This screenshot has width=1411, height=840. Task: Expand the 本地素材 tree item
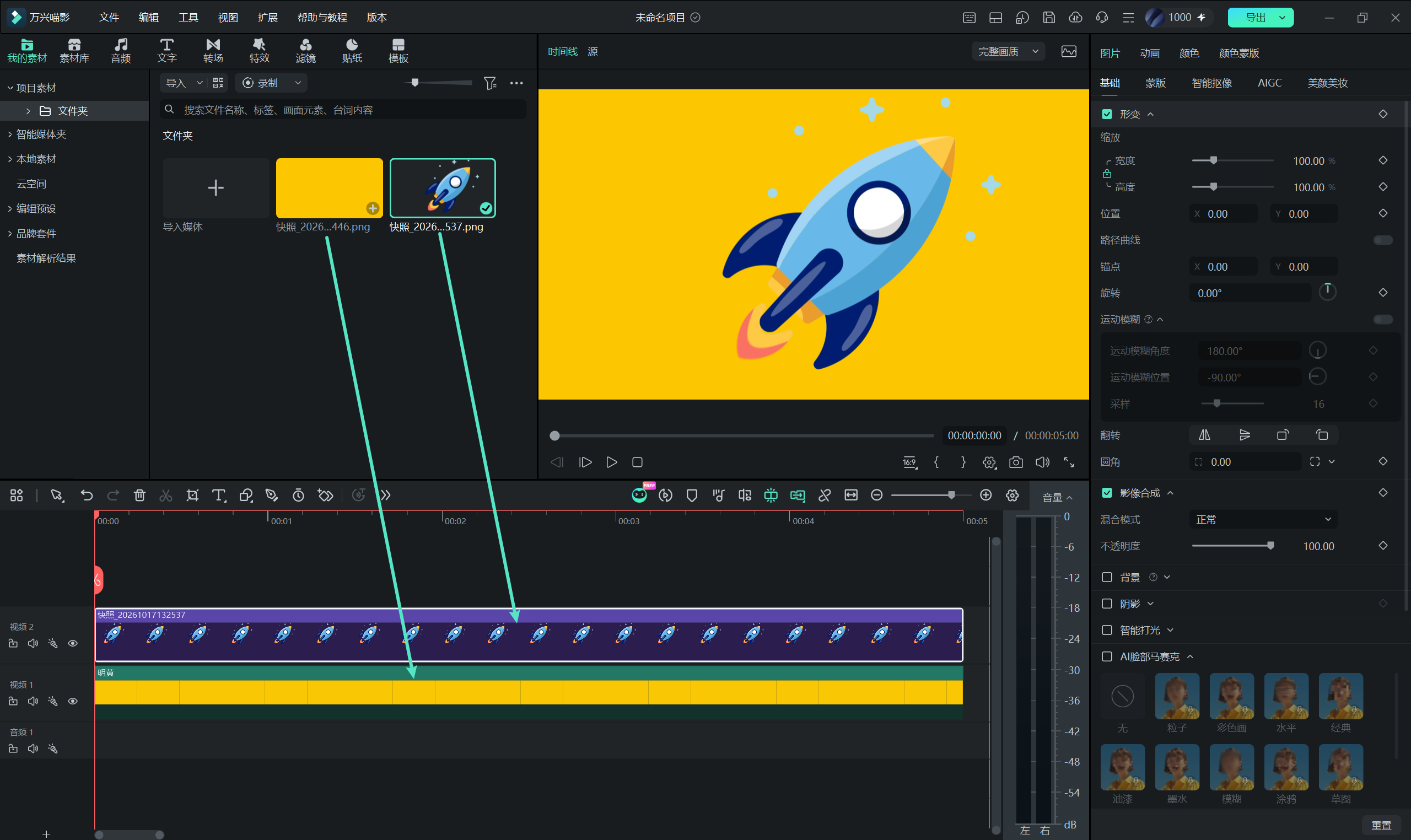(x=9, y=159)
